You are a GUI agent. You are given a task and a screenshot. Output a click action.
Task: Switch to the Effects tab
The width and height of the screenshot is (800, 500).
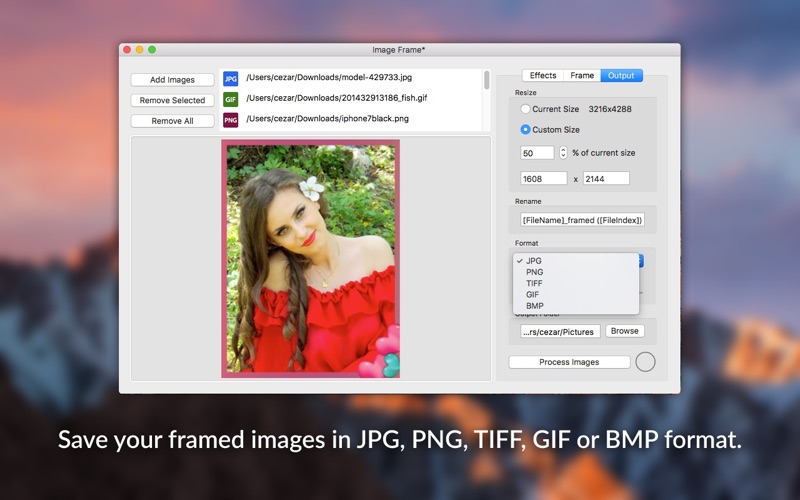click(543, 76)
